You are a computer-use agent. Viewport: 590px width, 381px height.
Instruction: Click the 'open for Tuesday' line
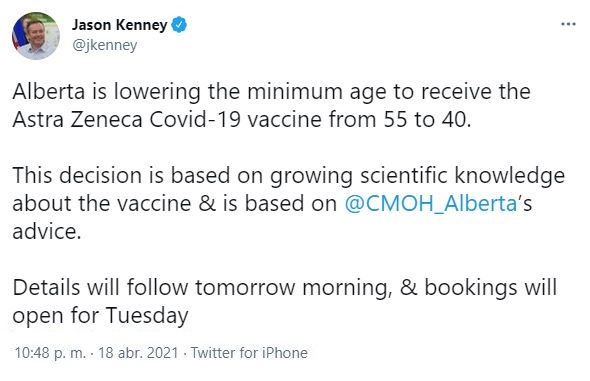(x=100, y=315)
